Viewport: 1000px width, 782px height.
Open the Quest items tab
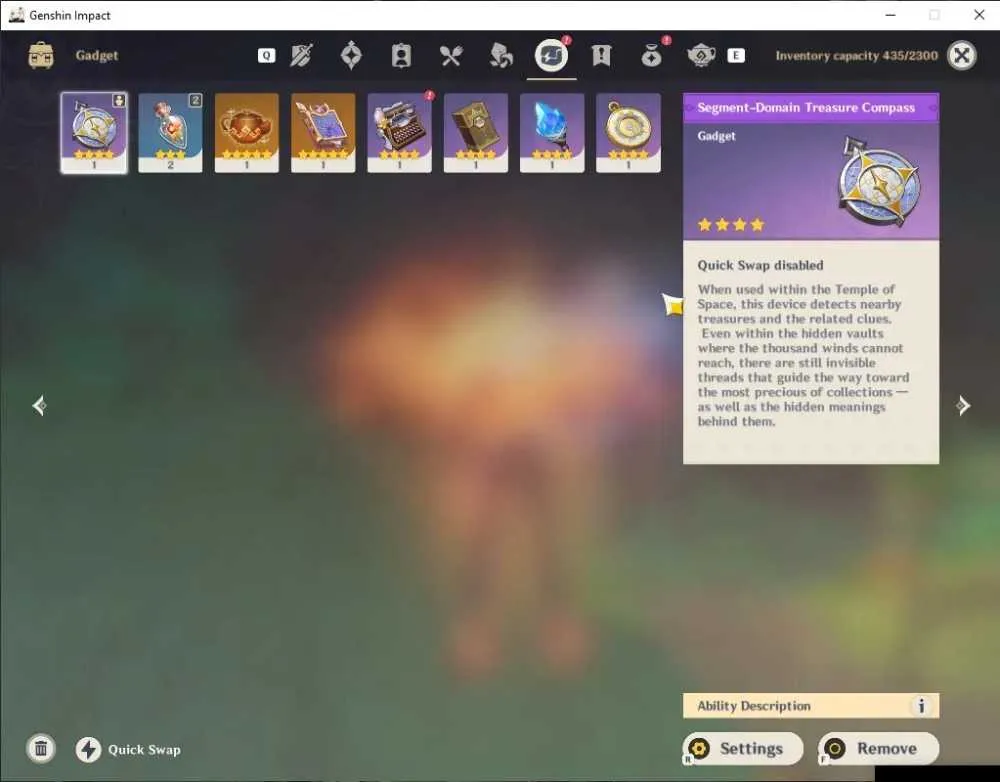tap(601, 56)
